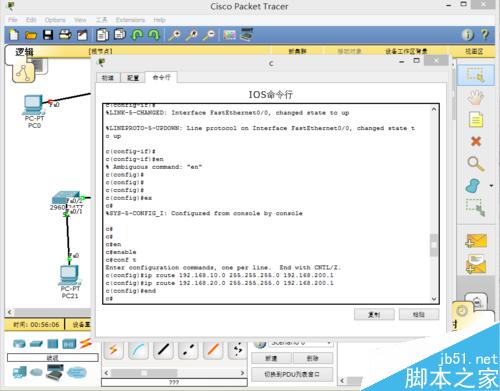Choose the Resize Shape tool

475,207
